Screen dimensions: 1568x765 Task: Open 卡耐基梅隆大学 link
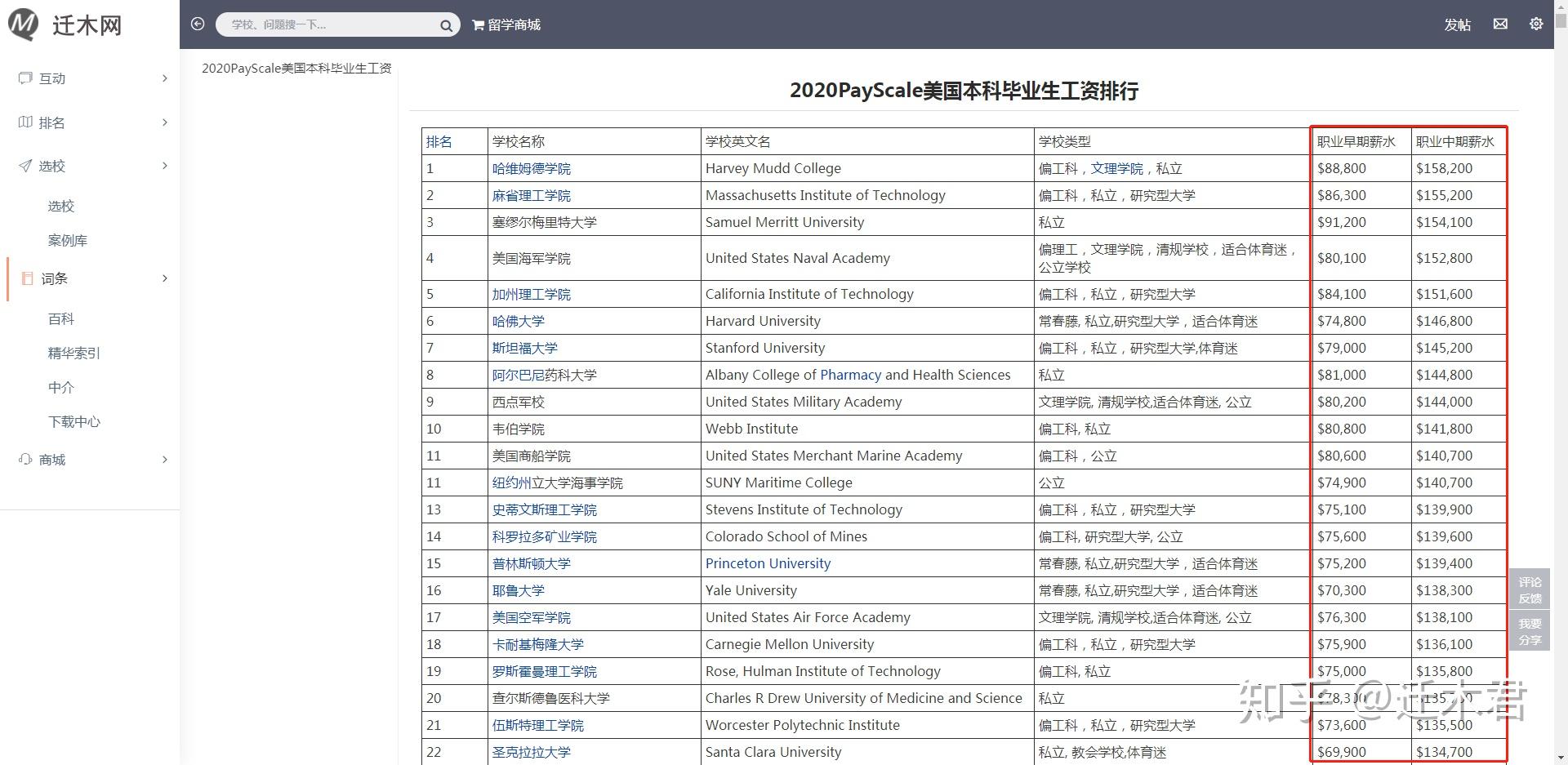pyautogui.click(x=538, y=644)
